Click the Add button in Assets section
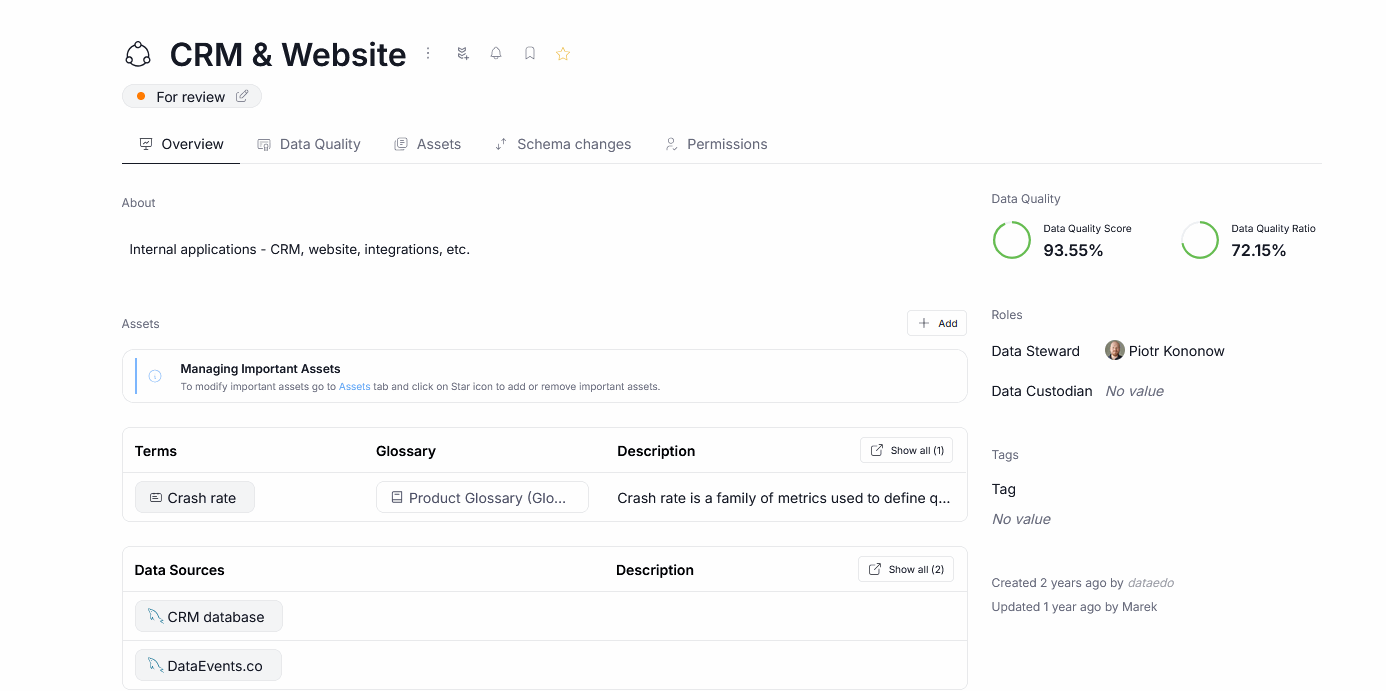The height and width of the screenshot is (691, 1386). pyautogui.click(x=937, y=323)
